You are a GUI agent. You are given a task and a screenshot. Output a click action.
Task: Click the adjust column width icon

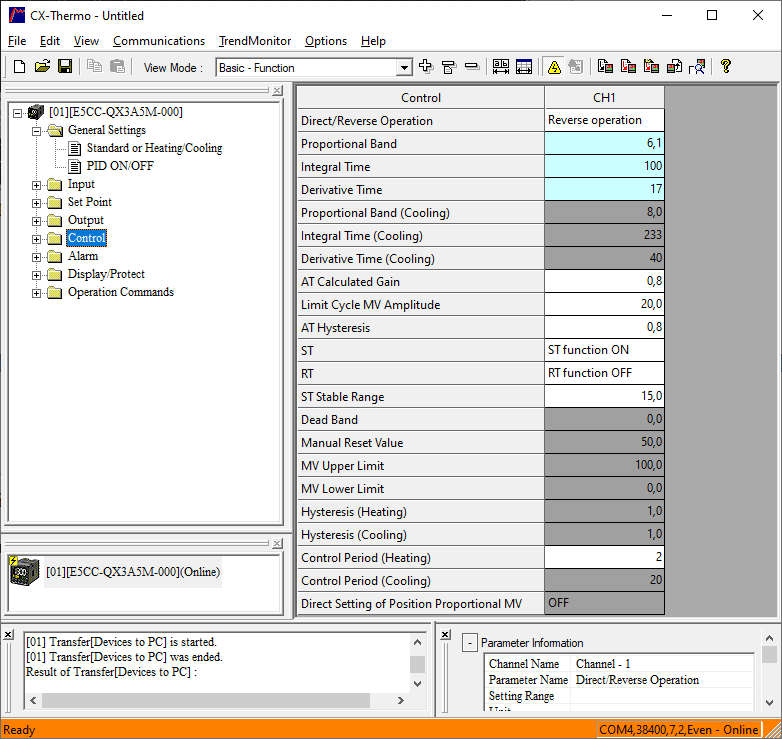pos(501,66)
